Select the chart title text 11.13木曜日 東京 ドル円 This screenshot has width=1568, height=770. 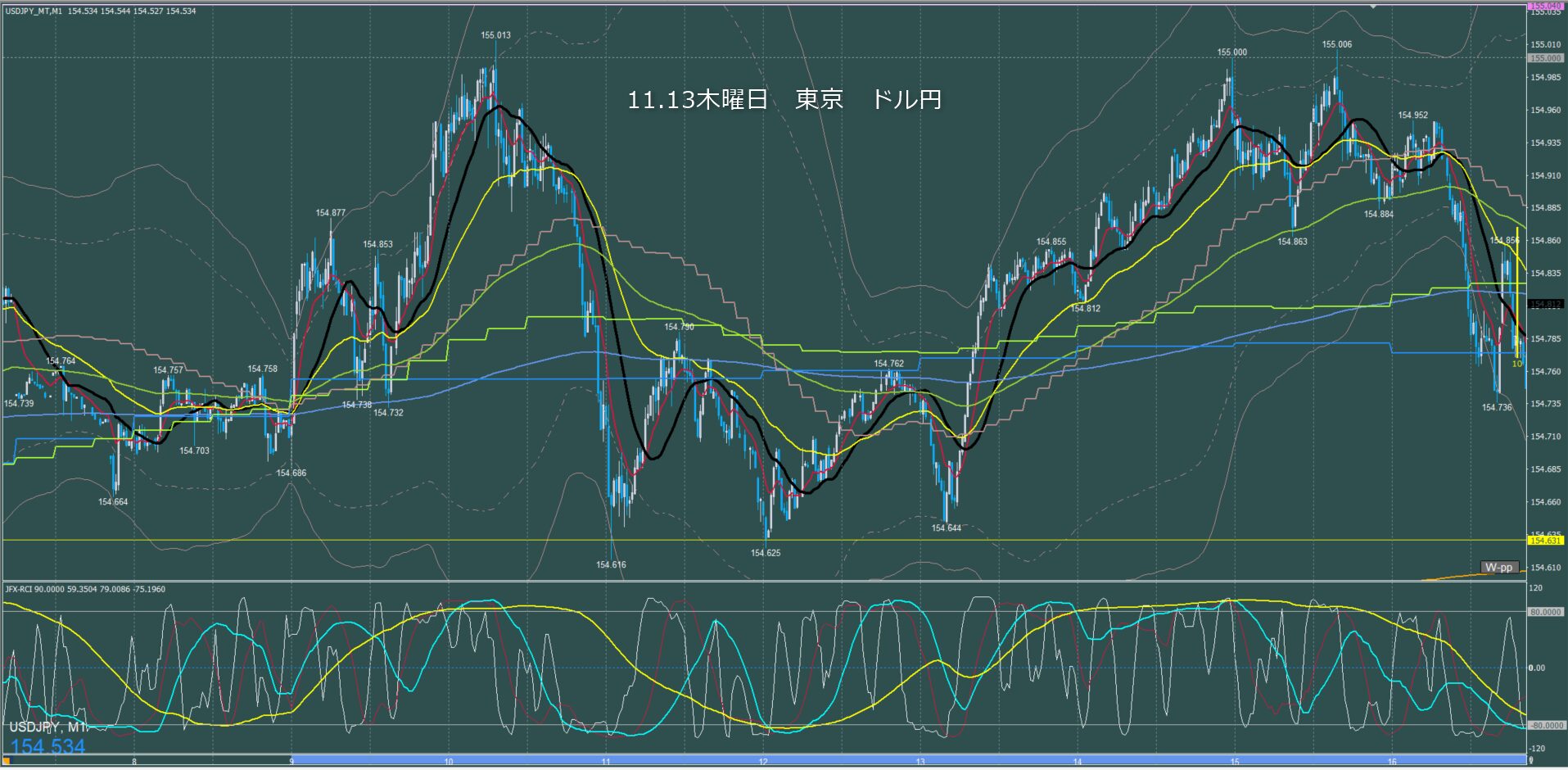pyautogui.click(x=784, y=100)
